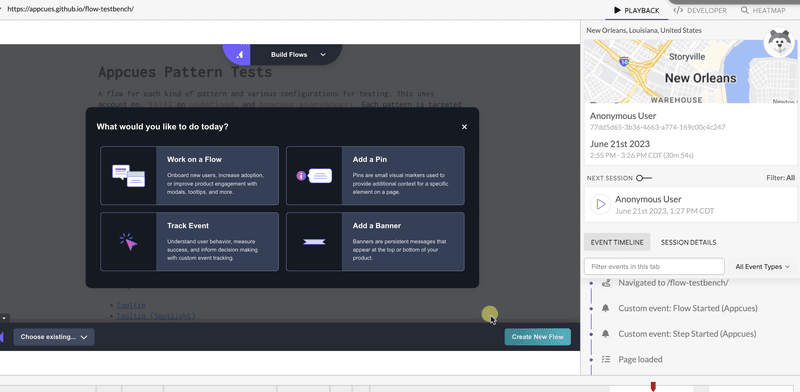Viewport: 800px width, 392px height.
Task: Play the next Anonymous User session
Action: pyautogui.click(x=601, y=204)
